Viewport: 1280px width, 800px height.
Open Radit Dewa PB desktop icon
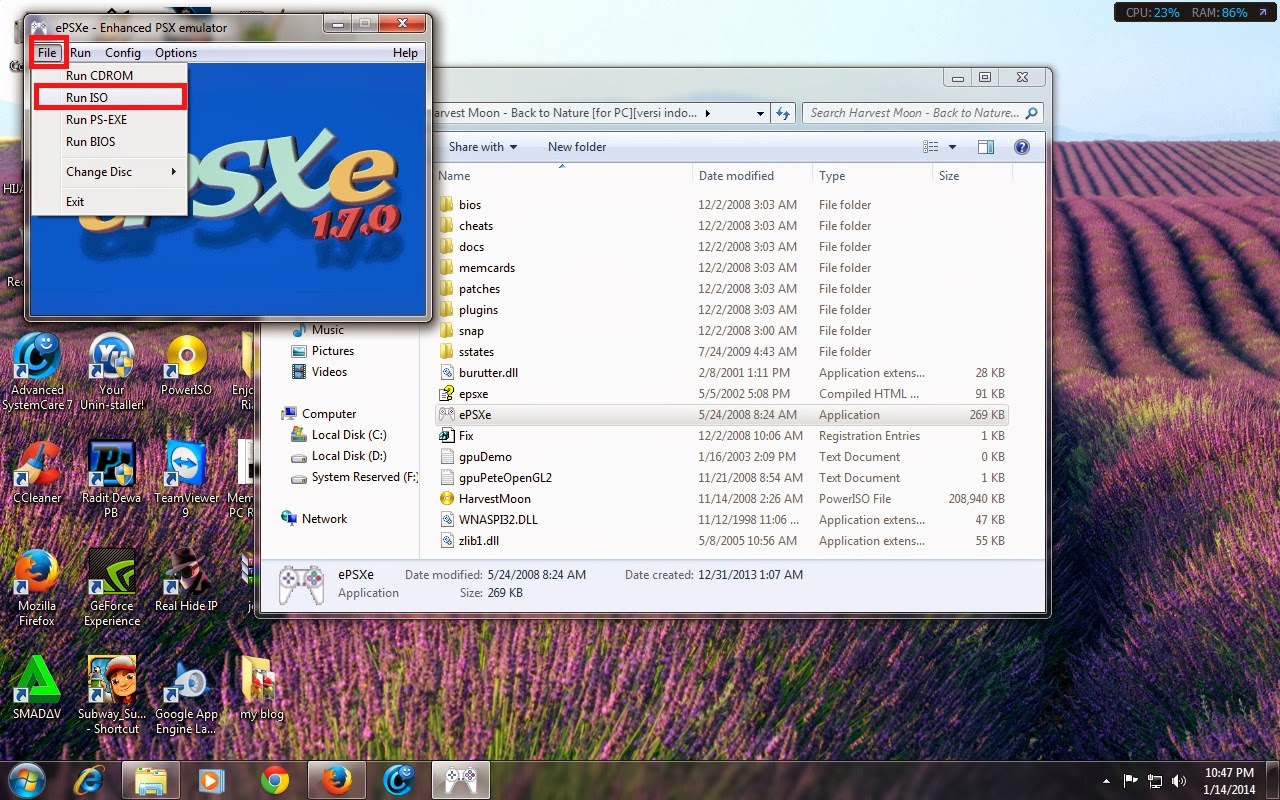pos(112,479)
